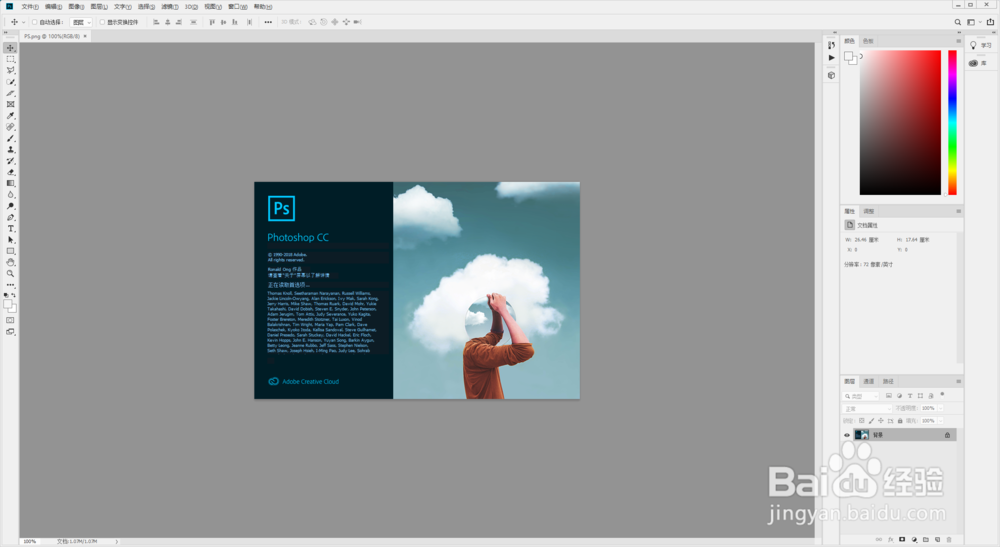
Task: Add a layer mask
Action: (x=902, y=539)
